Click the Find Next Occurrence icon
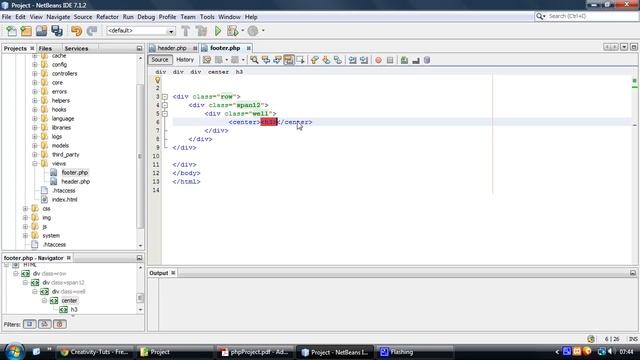Screen dimensions: 640x360 click(x=277, y=60)
